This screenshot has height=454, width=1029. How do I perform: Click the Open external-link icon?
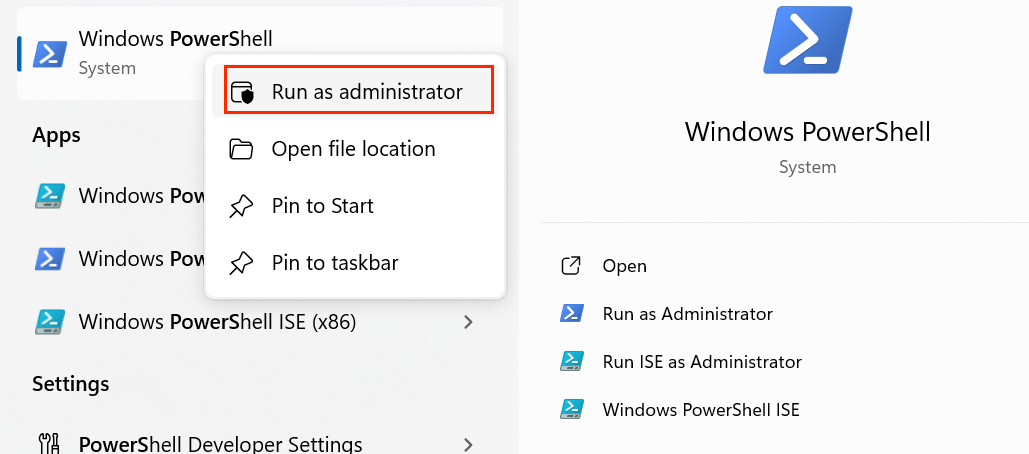(x=571, y=266)
